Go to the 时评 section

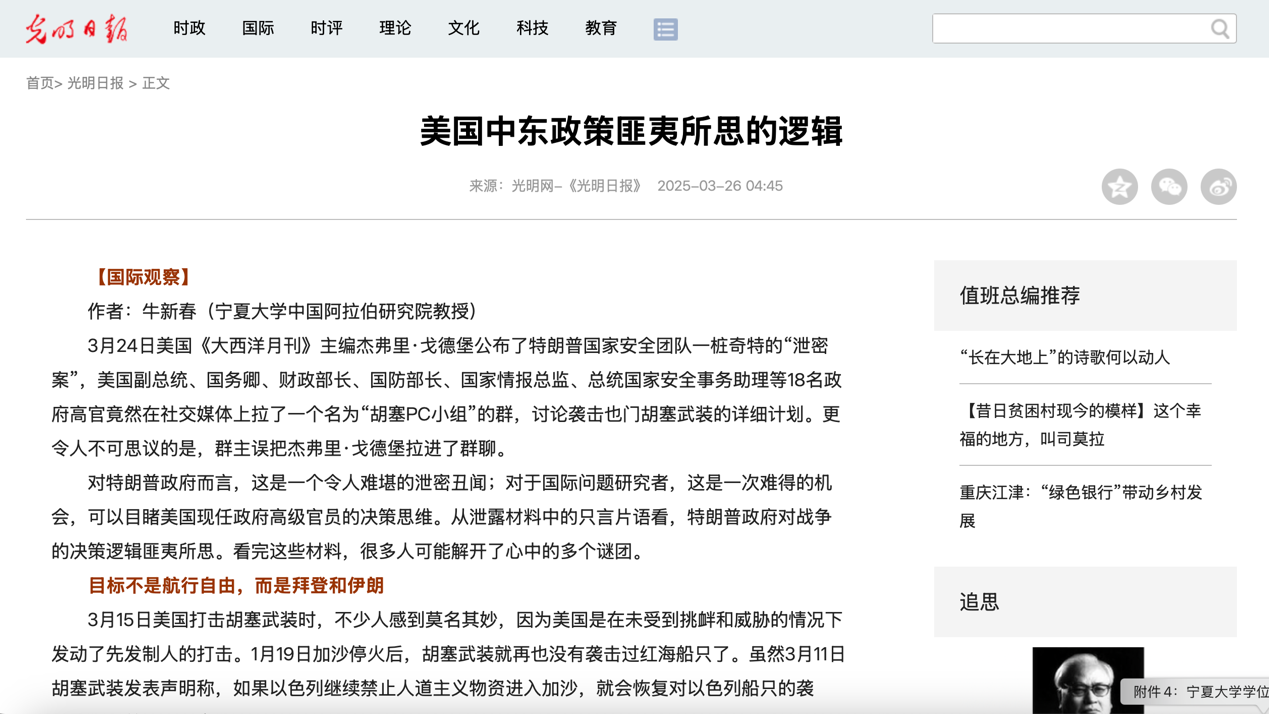pyautogui.click(x=326, y=29)
